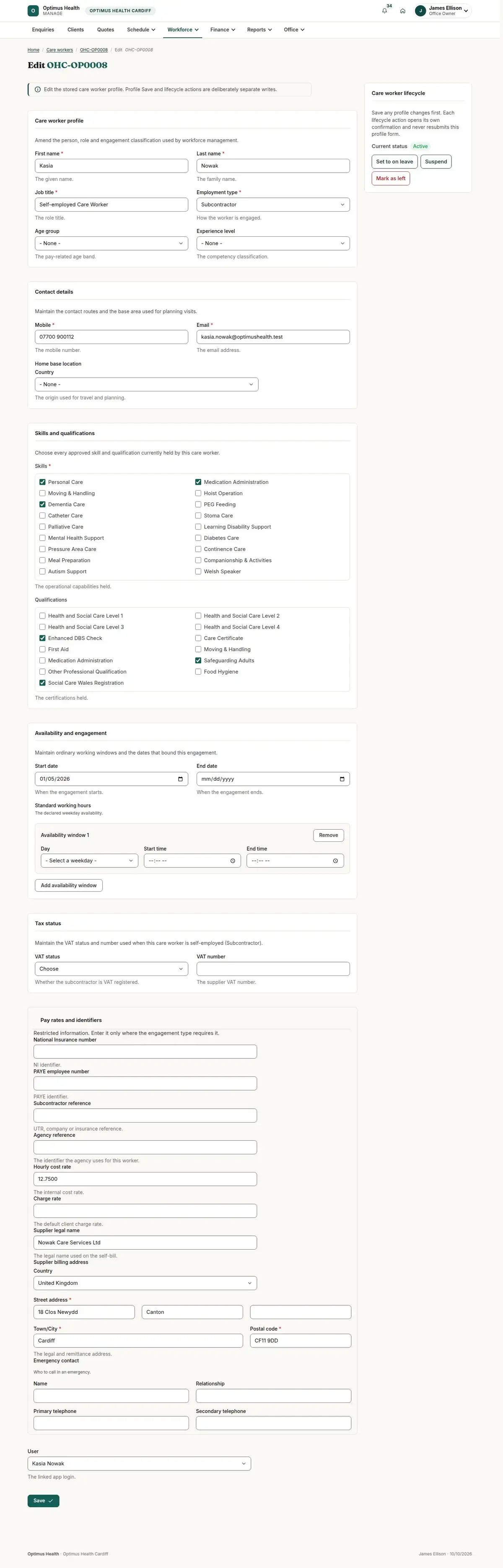The image size is (503, 1568).
Task: Go to the Clients menu item
Action: coord(75,30)
